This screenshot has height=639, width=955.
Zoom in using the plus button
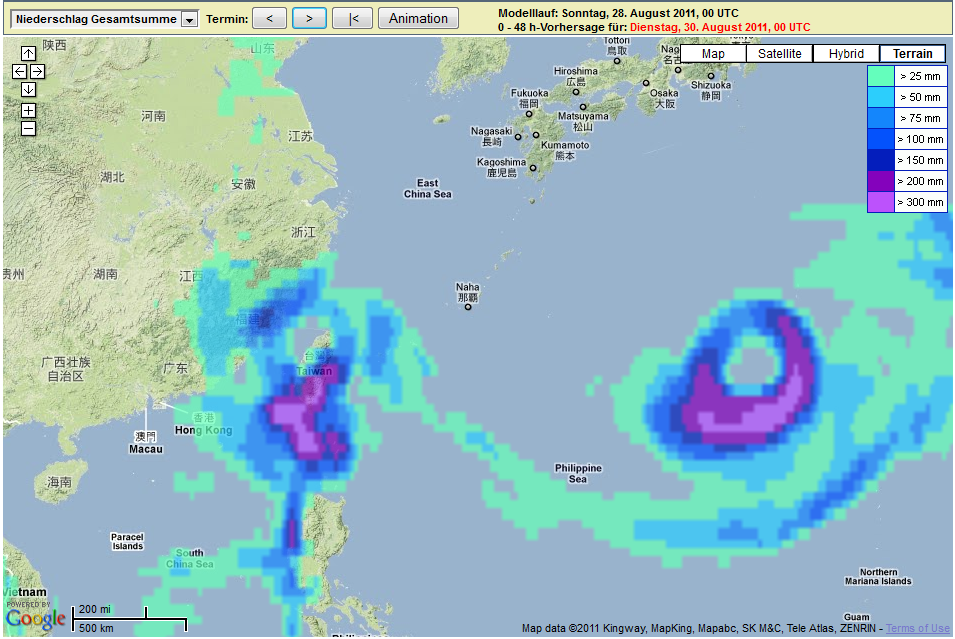pos(28,110)
